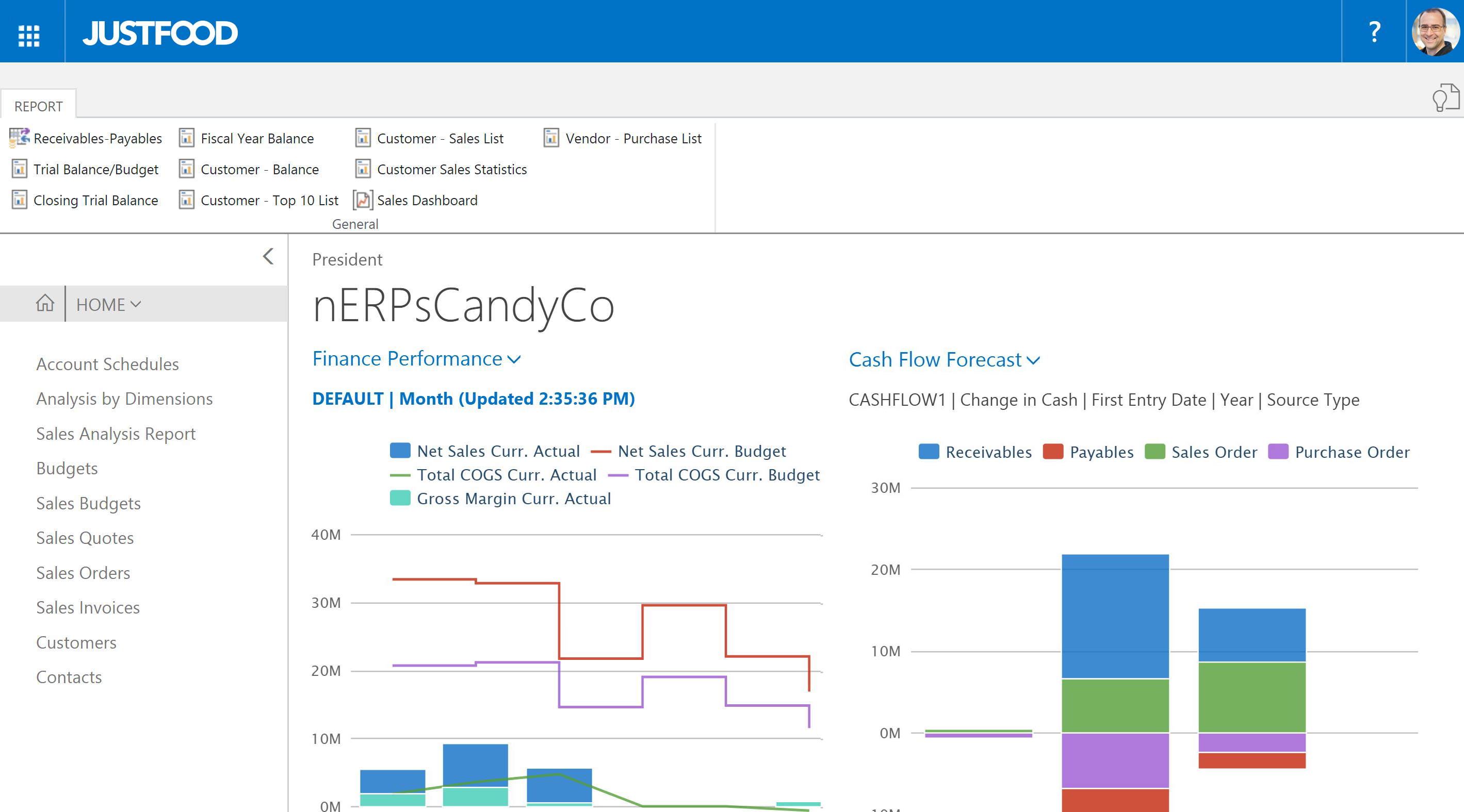
Task: Click the Purchase Order purple legend swatch
Action: click(x=1278, y=452)
